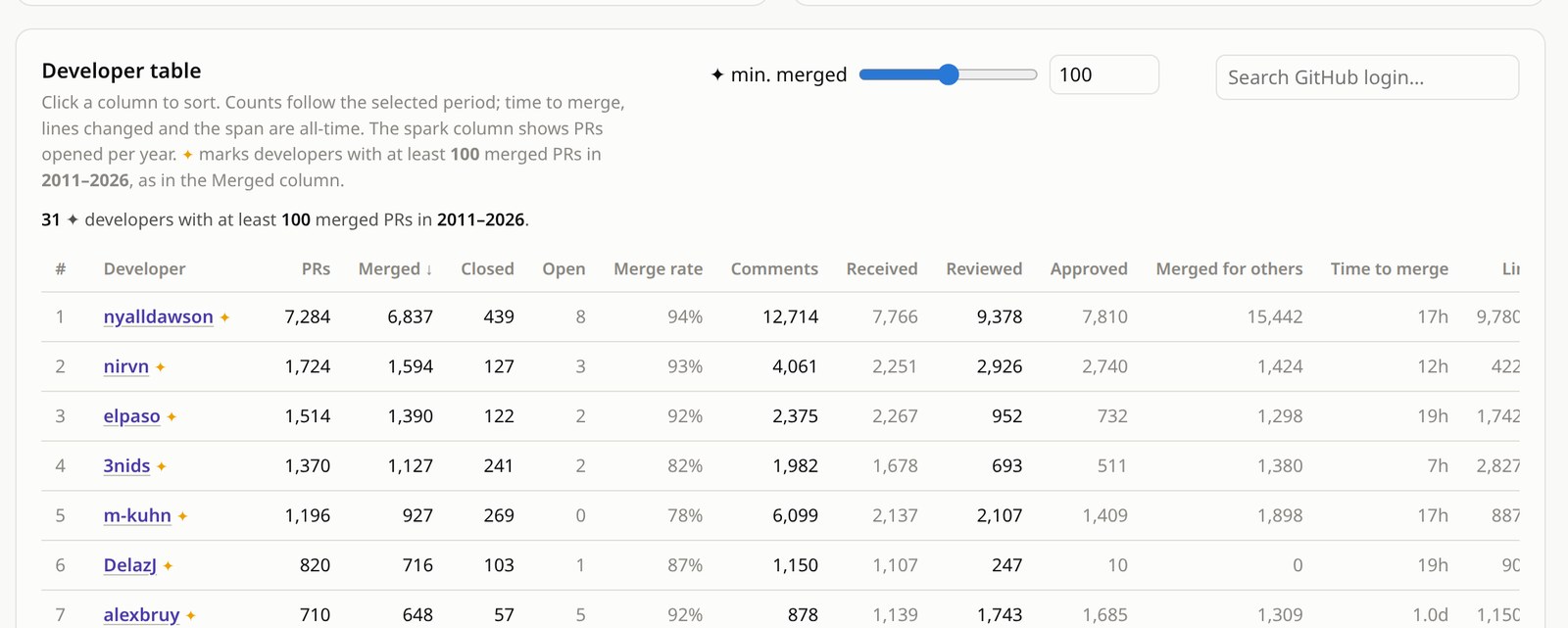1568x628 pixels.
Task: Click the 1,594 merged value
Action: click(x=410, y=366)
